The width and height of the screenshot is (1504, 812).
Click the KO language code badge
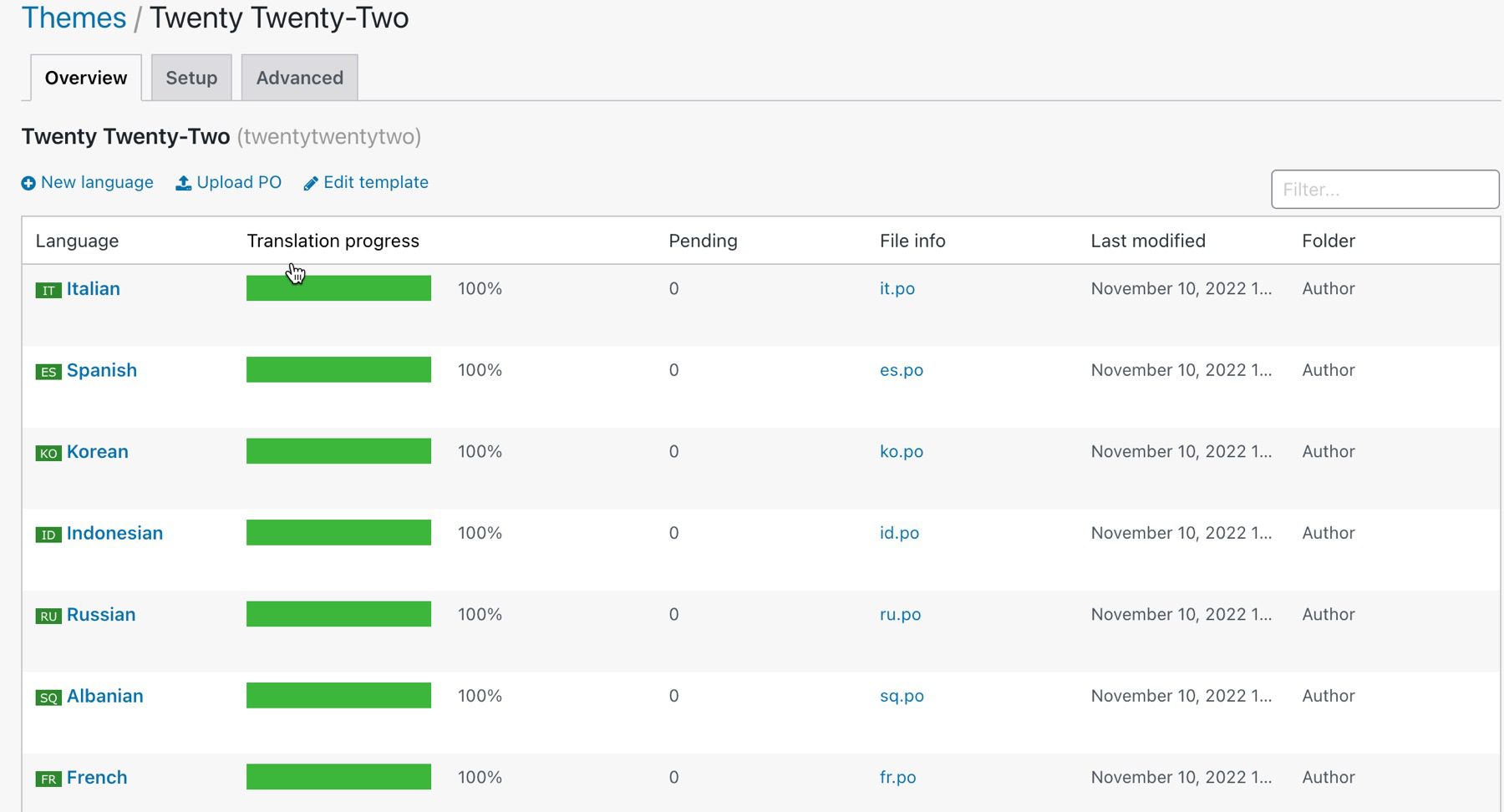(x=48, y=454)
